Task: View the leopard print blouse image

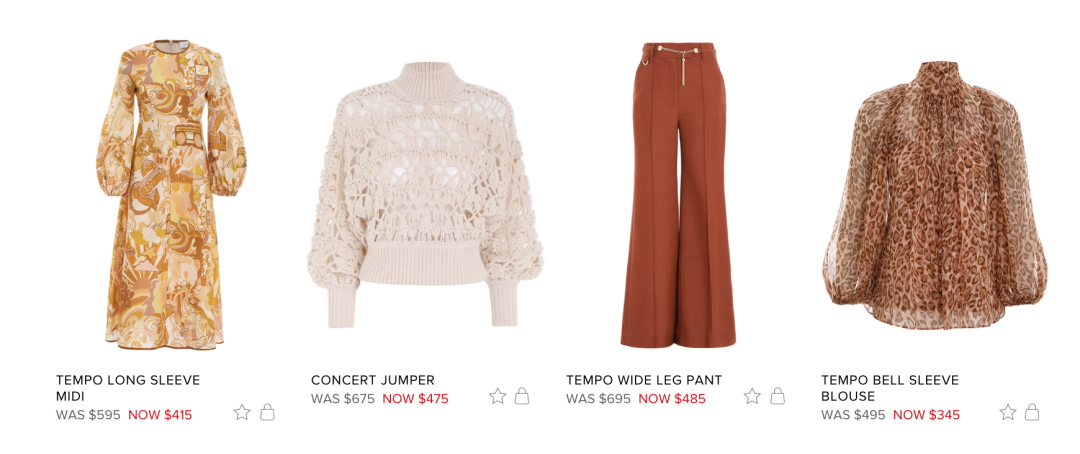Action: 935,195
